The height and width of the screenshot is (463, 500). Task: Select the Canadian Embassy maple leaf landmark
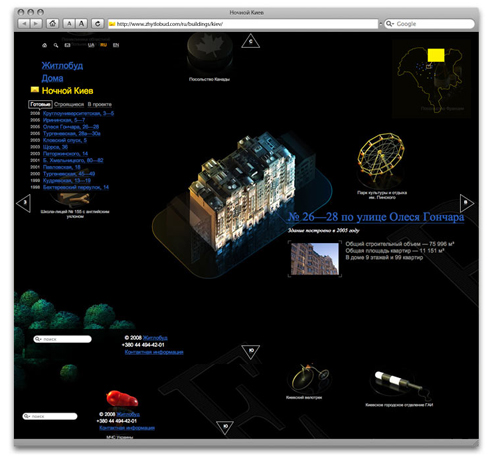point(209,53)
